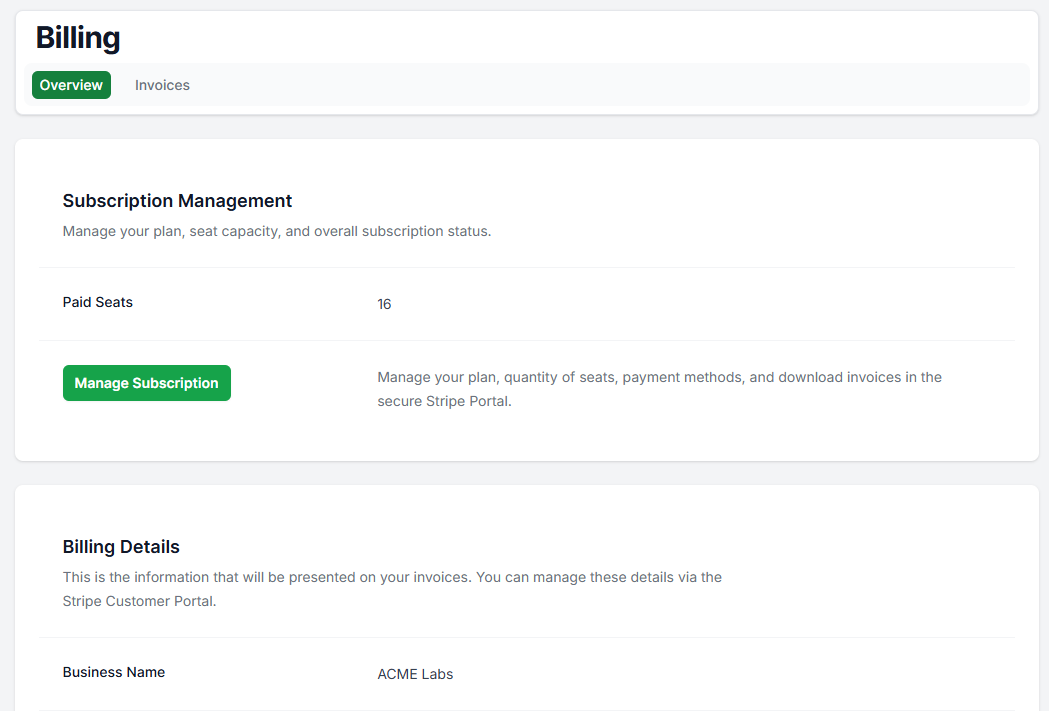The width and height of the screenshot is (1049, 711).
Task: Click empty tab bar area right of Invoices
Action: click(x=600, y=85)
